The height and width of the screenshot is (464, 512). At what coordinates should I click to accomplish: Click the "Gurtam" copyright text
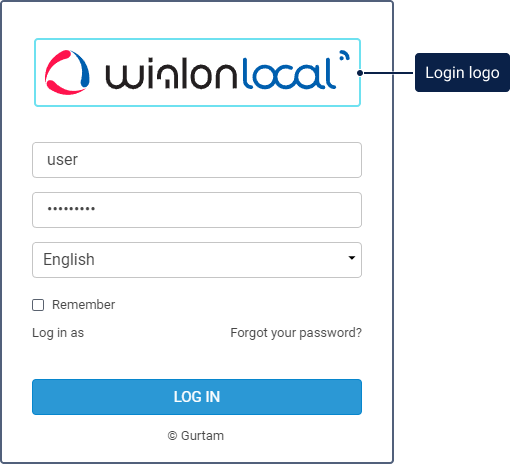(202, 436)
